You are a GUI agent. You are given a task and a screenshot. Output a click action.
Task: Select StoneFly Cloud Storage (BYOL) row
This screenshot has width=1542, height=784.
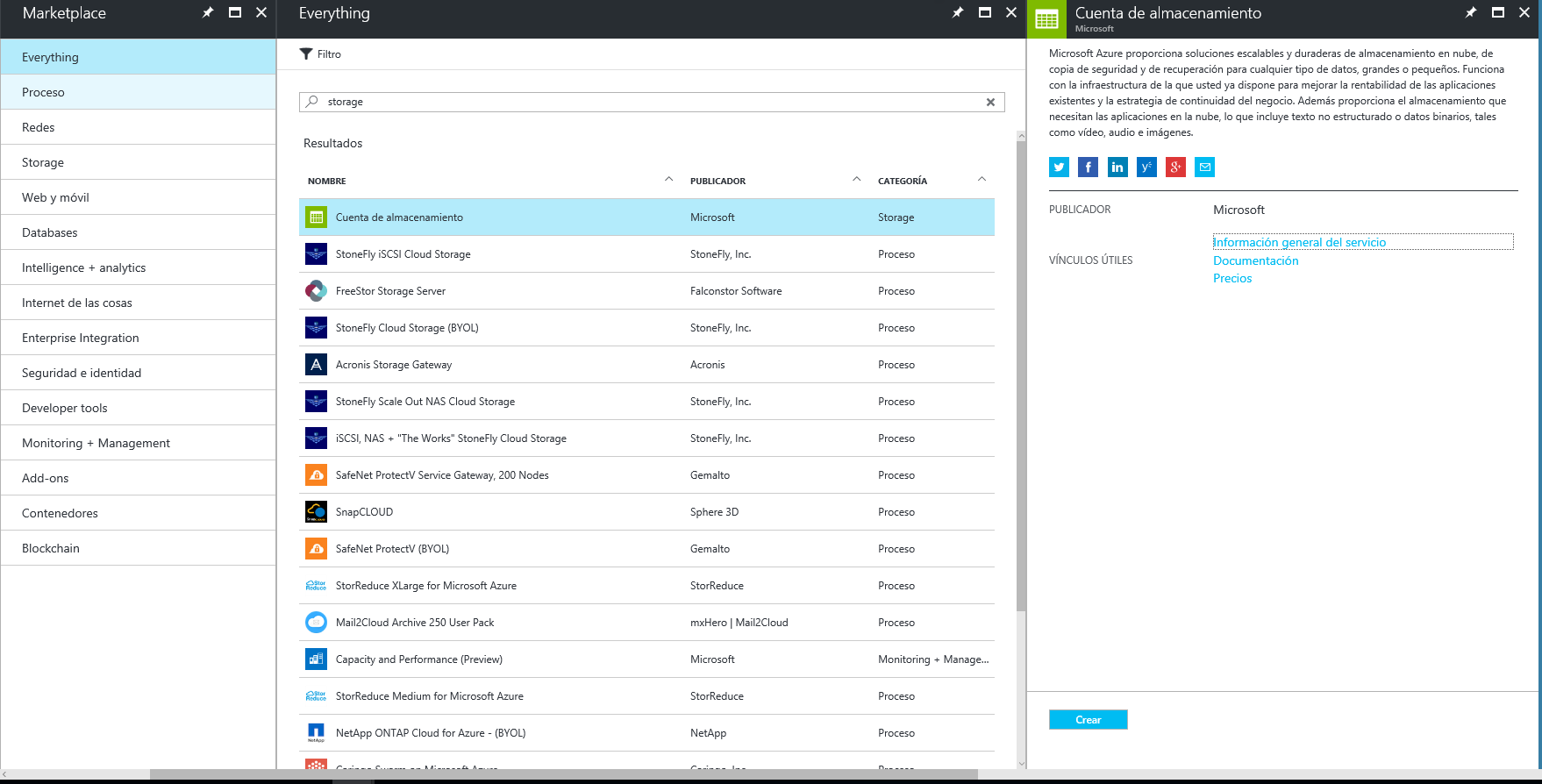pyautogui.click(x=647, y=328)
